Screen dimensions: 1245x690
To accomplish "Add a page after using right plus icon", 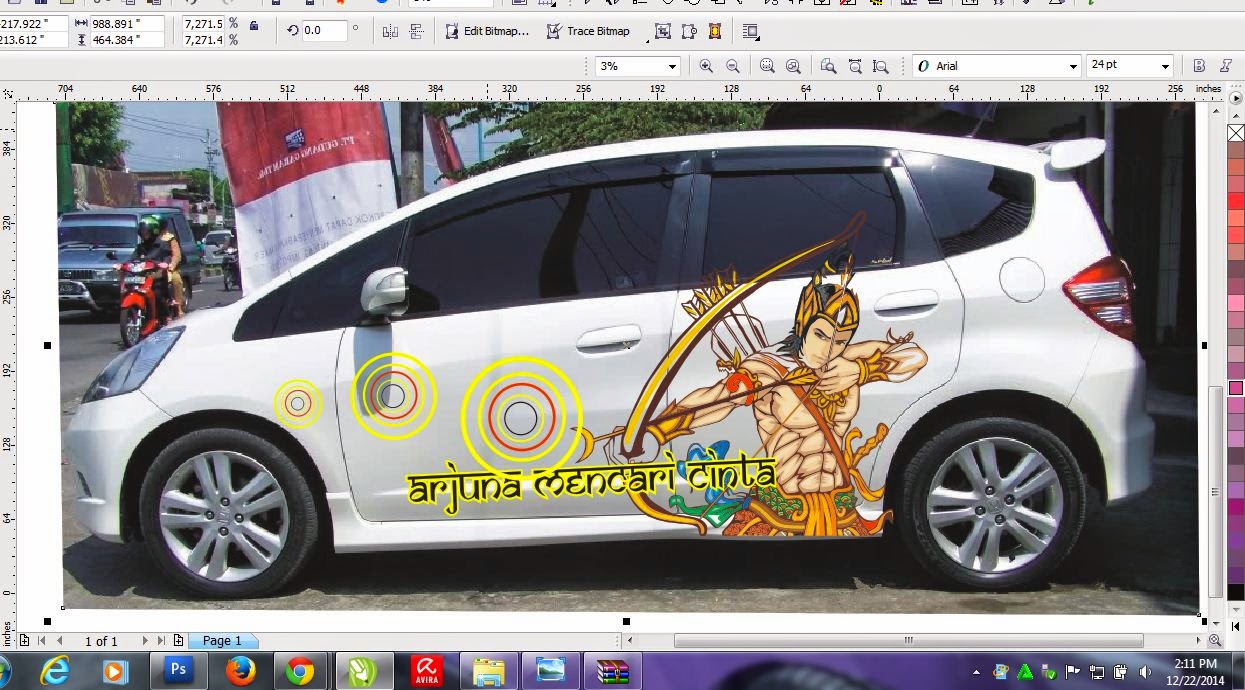I will pyautogui.click(x=178, y=641).
